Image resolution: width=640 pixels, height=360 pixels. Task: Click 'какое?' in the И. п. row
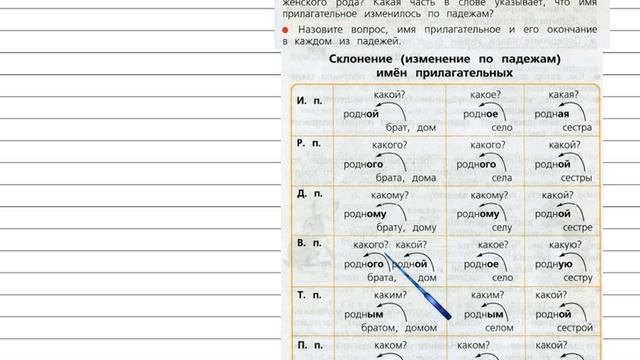485,95
